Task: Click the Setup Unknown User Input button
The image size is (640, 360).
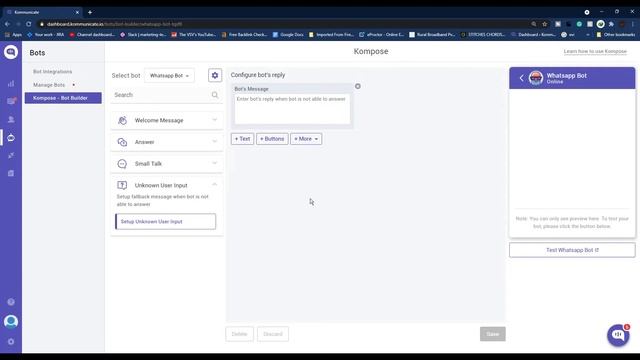Action: [x=165, y=222]
